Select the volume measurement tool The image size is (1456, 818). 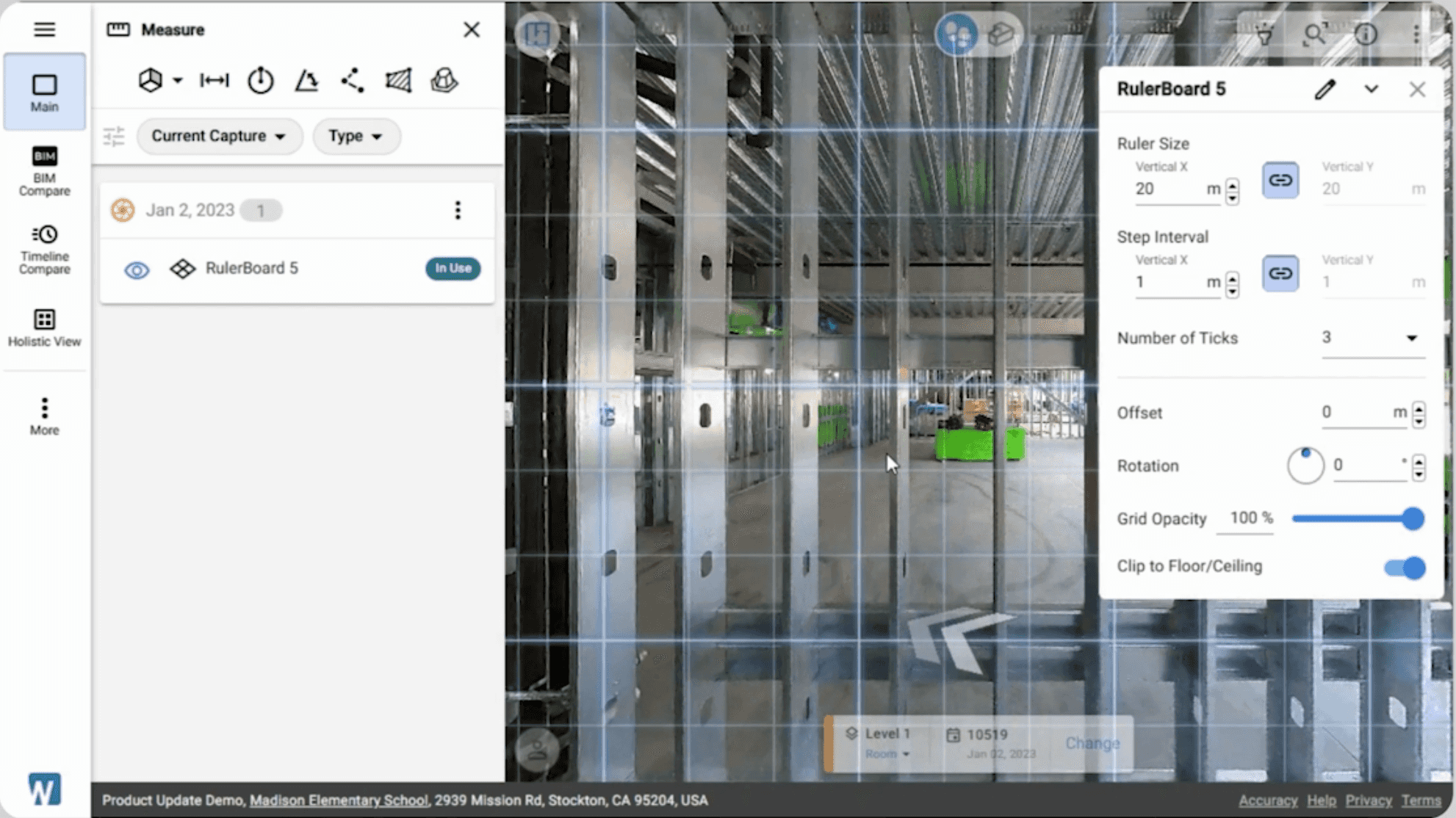[444, 81]
